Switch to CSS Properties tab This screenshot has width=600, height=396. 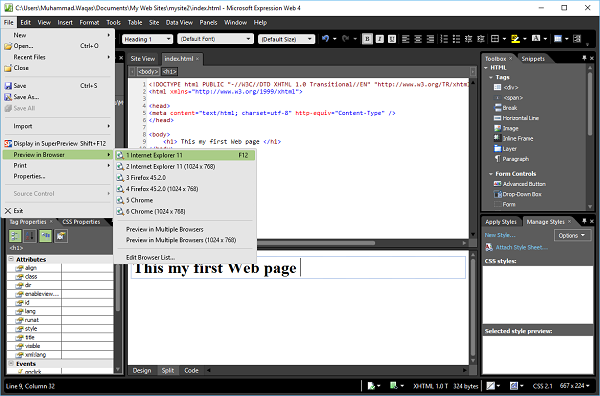(x=81, y=222)
